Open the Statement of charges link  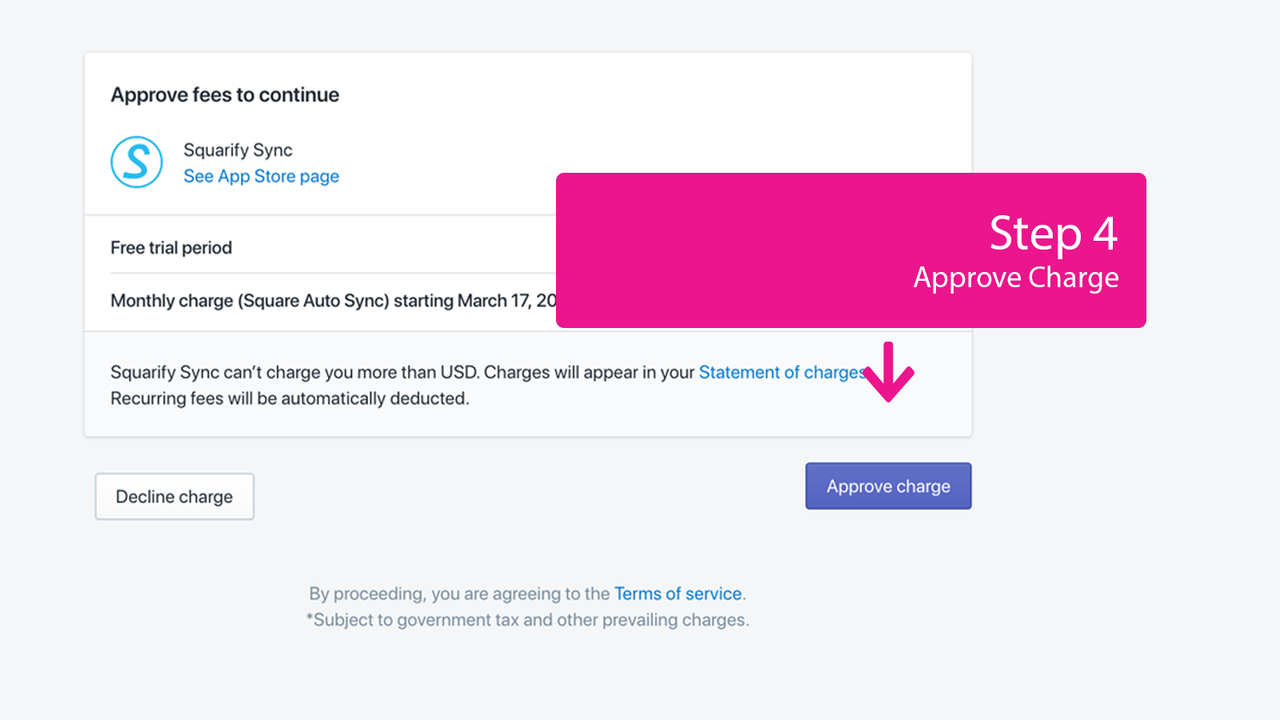tap(782, 372)
